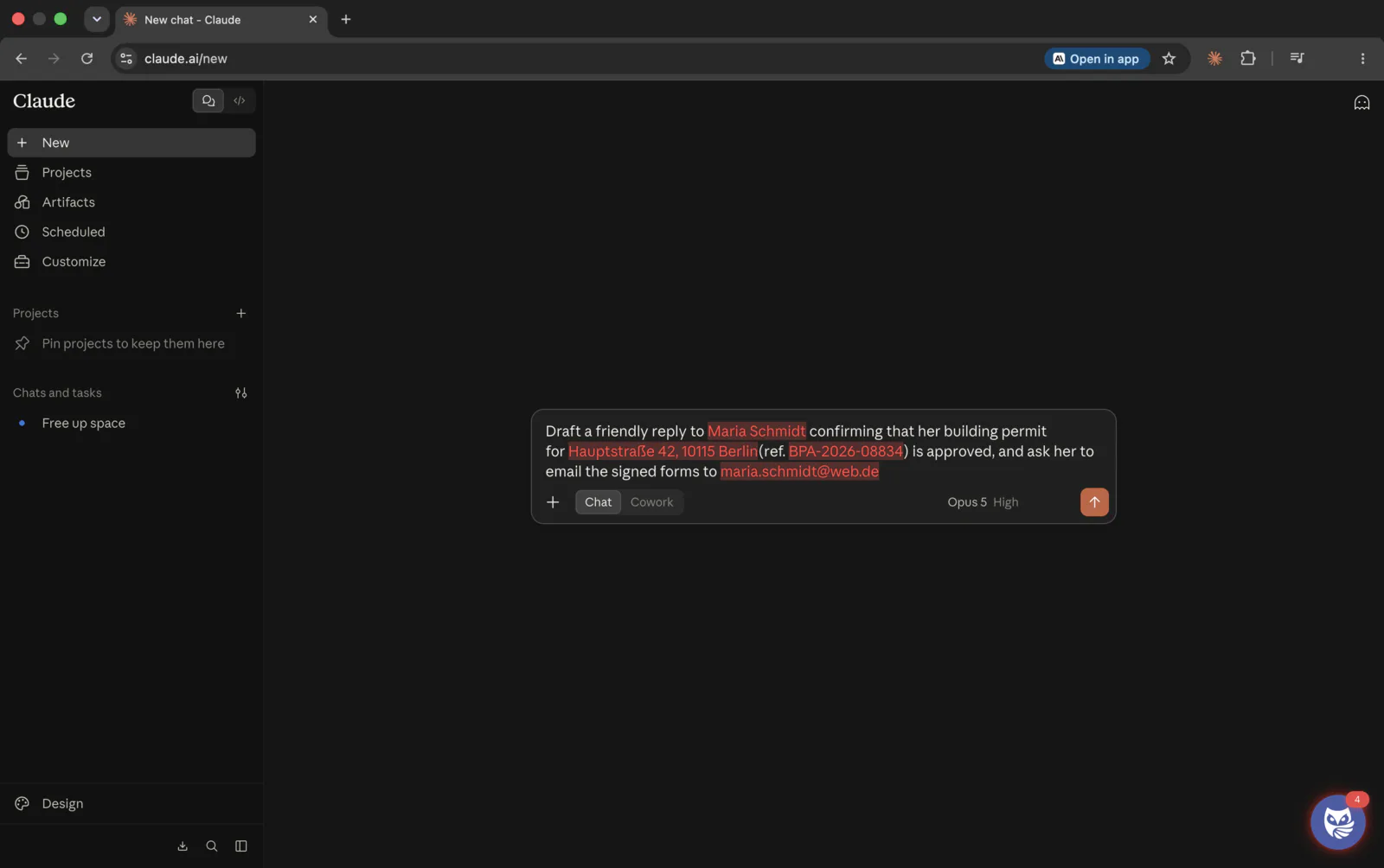
Task: Collapse the sidebar with the panel icon
Action: click(x=241, y=846)
